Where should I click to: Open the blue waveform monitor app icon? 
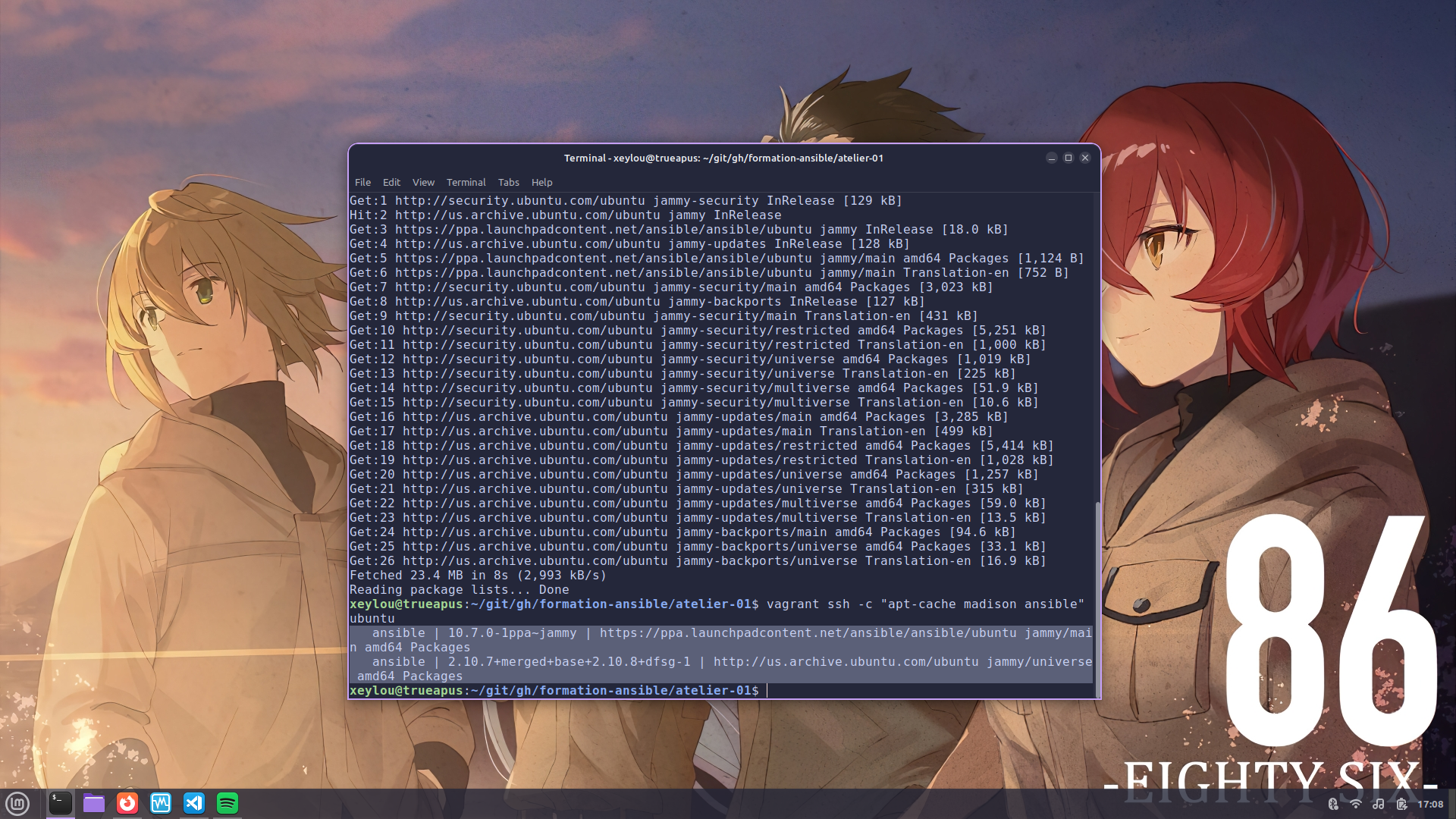(x=161, y=803)
